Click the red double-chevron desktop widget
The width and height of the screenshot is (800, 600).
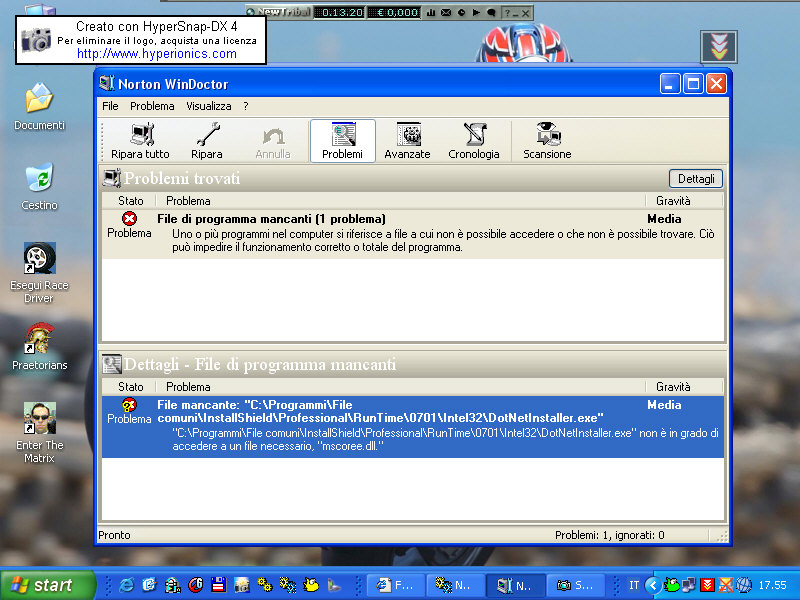719,47
